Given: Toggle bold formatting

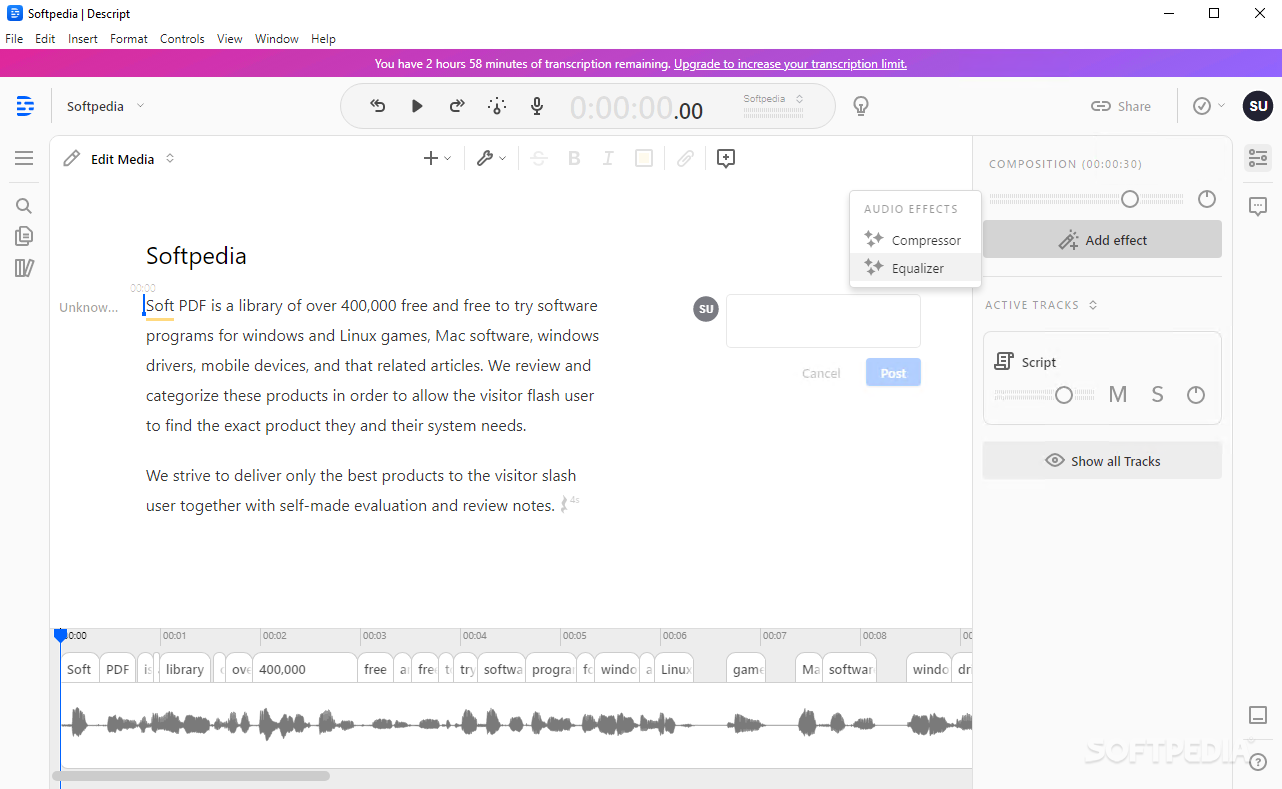Looking at the screenshot, I should tap(574, 158).
